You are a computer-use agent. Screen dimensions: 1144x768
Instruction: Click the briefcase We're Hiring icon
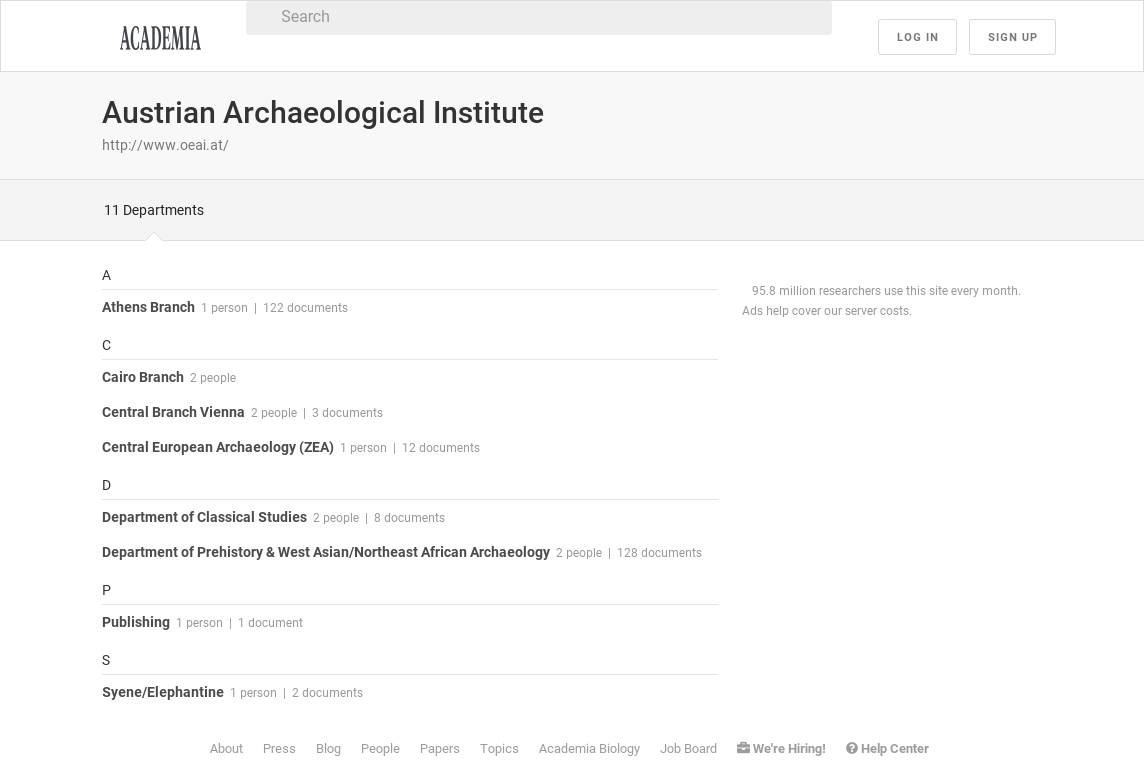[743, 748]
